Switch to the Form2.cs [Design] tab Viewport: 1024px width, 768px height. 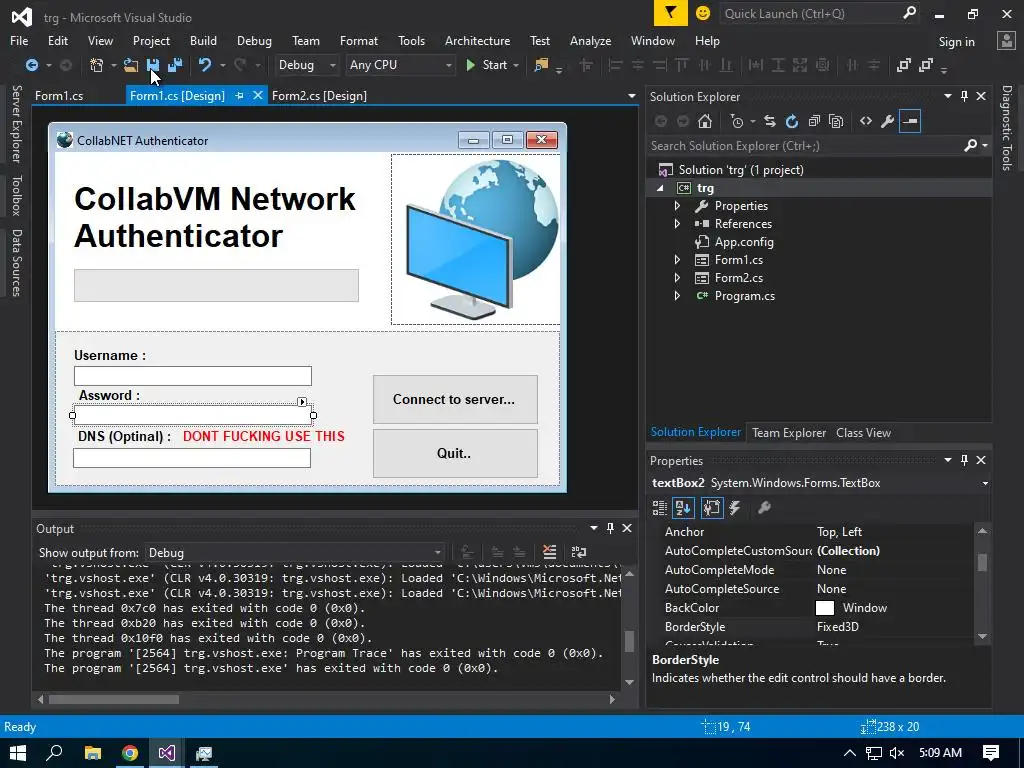pyautogui.click(x=319, y=95)
